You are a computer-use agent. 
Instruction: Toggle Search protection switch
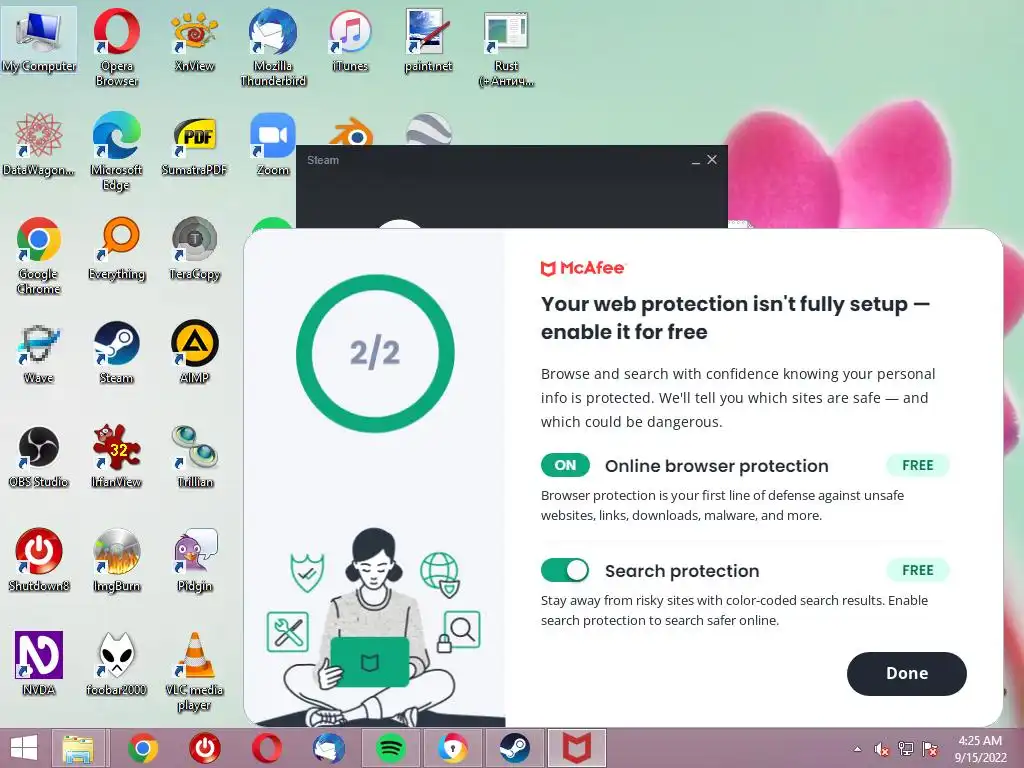point(565,570)
